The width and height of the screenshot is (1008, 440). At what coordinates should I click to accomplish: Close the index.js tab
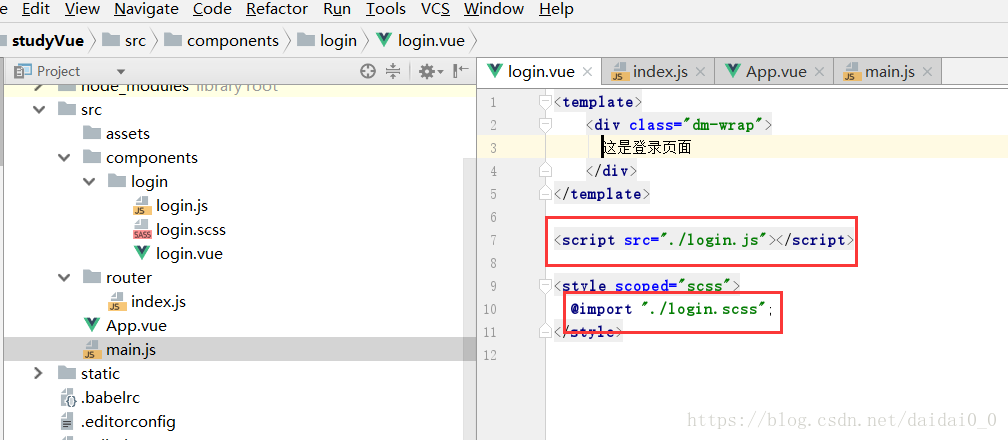701,72
